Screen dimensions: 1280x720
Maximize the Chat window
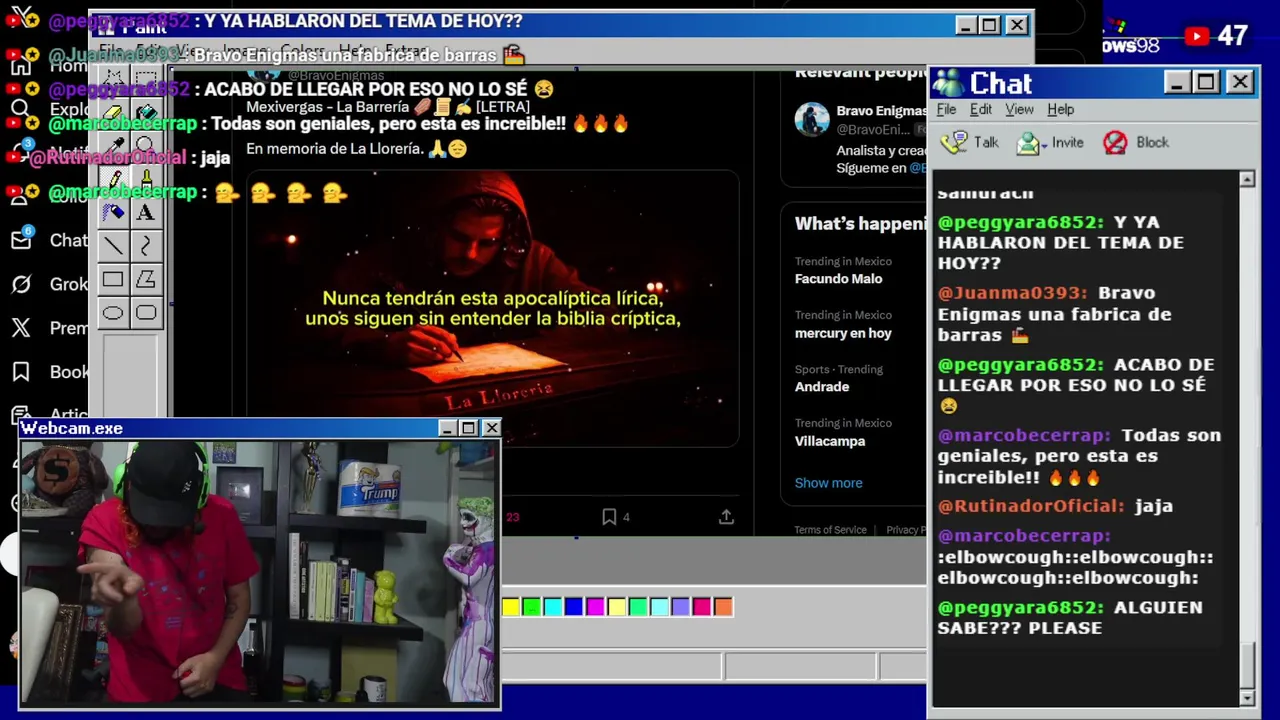[1206, 82]
